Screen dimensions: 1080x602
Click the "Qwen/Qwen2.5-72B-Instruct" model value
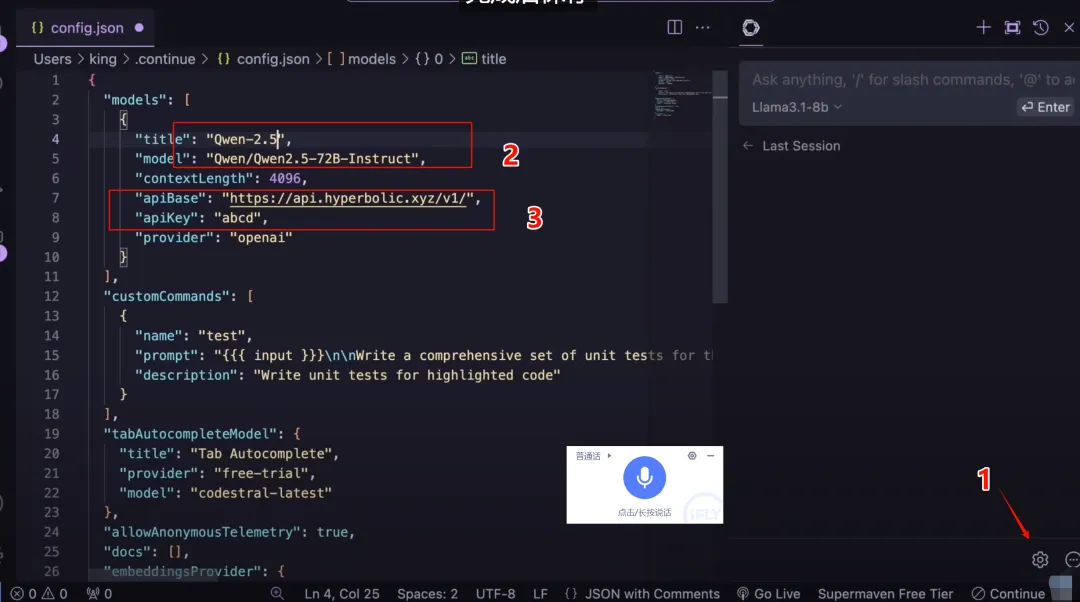[312, 159]
